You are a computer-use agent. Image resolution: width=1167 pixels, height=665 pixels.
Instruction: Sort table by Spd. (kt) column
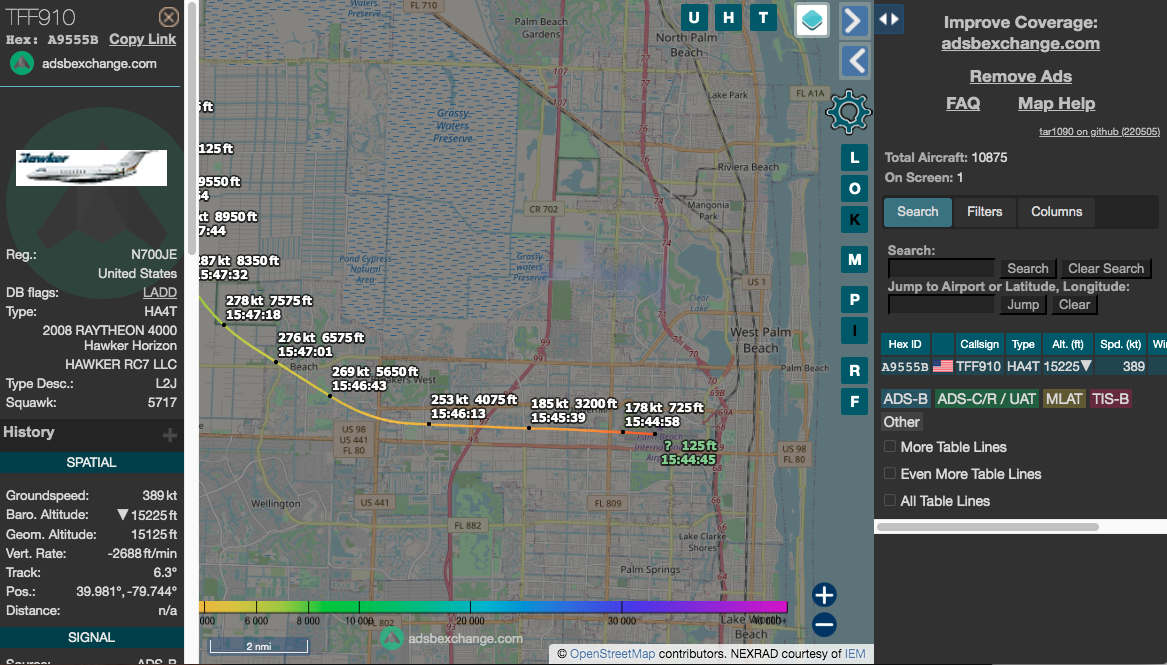pos(1120,344)
